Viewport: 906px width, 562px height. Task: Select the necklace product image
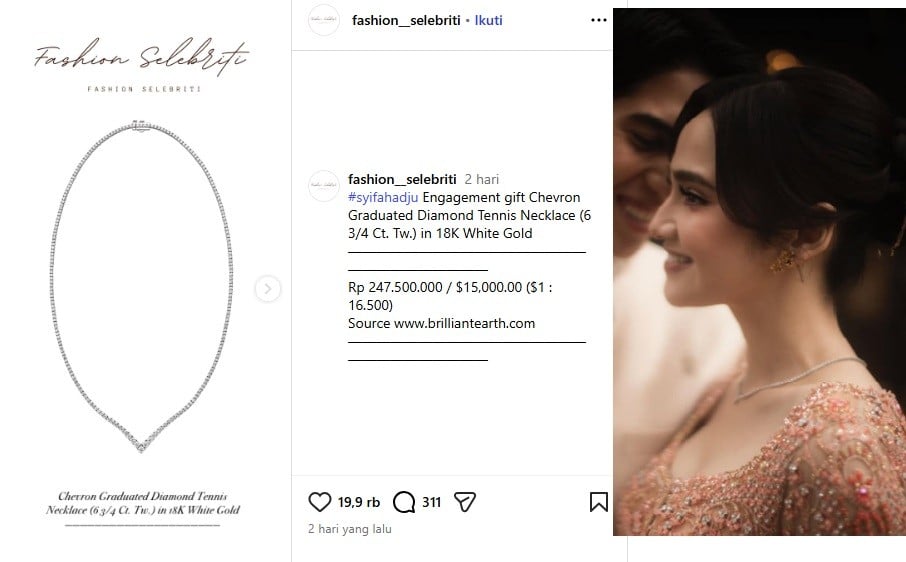pyautogui.click(x=142, y=286)
